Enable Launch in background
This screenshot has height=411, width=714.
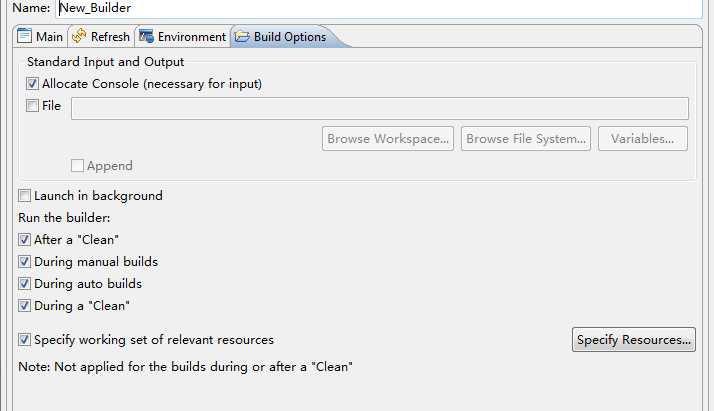[25, 196]
